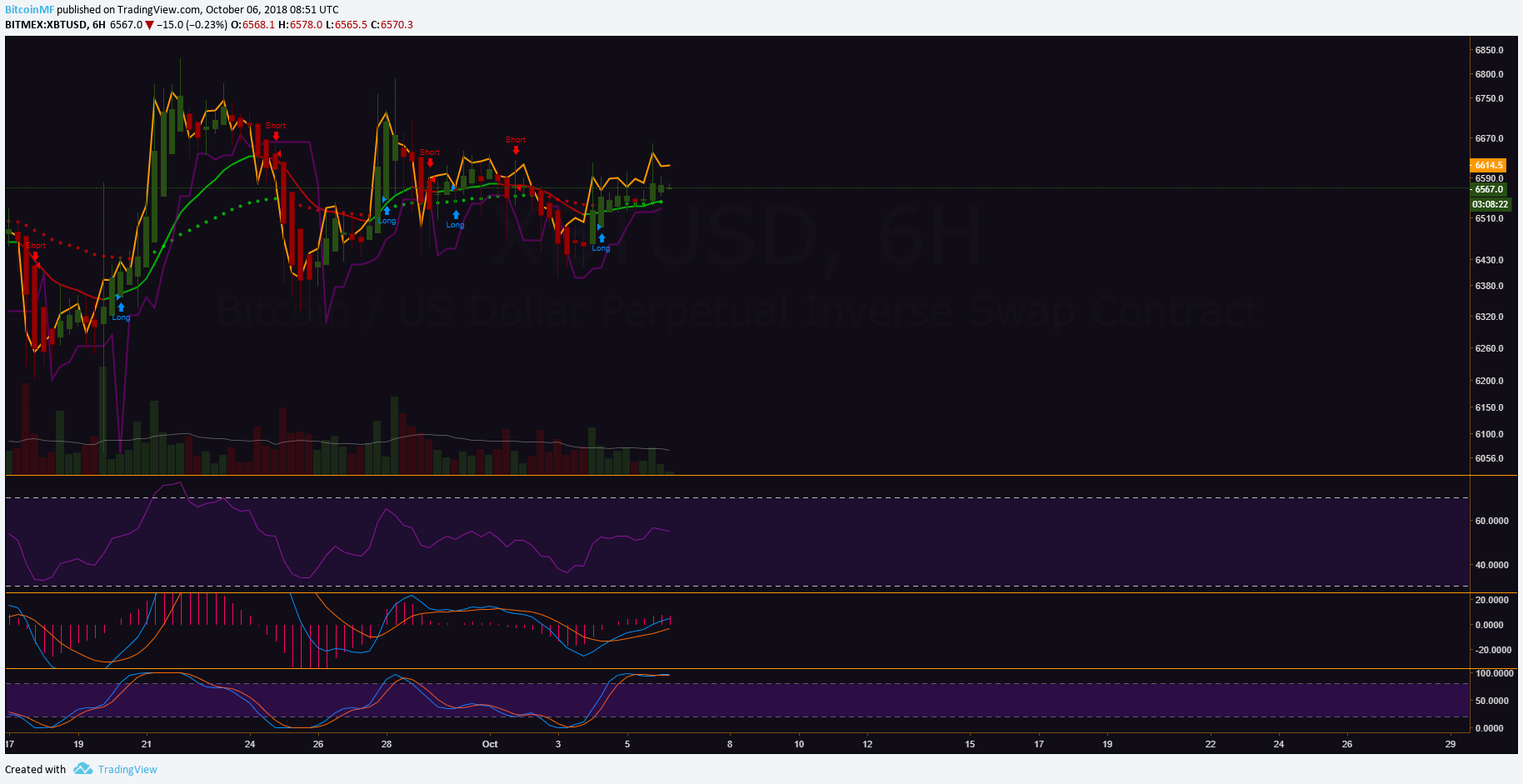Click the 20.0000 MACD axis label
1523x784 pixels.
[x=1491, y=600]
